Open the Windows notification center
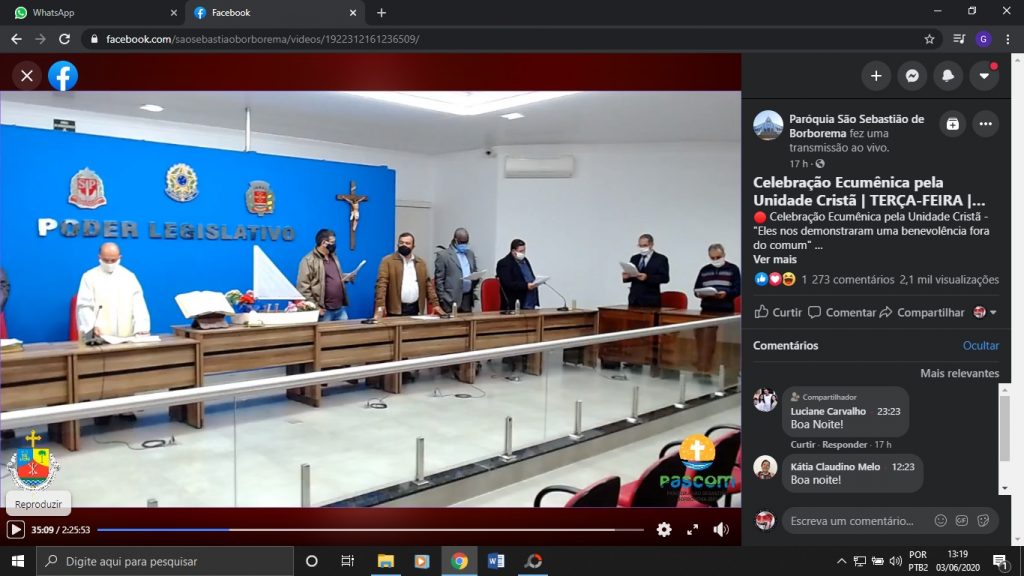The image size is (1024, 576). click(1000, 561)
